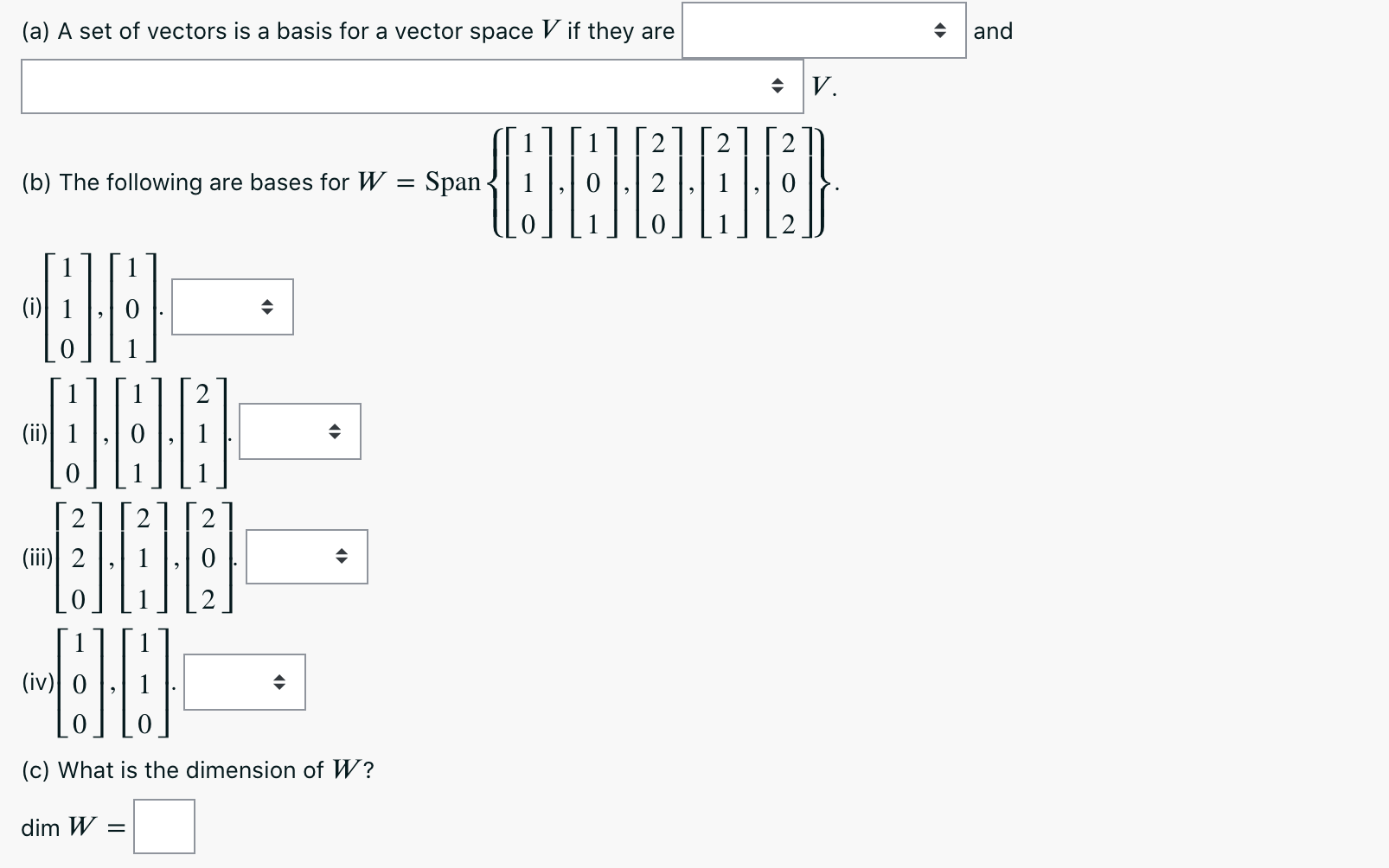Click the selector for vectors with two 1s and 0
The height and width of the screenshot is (868, 1389).
pyautogui.click(x=232, y=307)
